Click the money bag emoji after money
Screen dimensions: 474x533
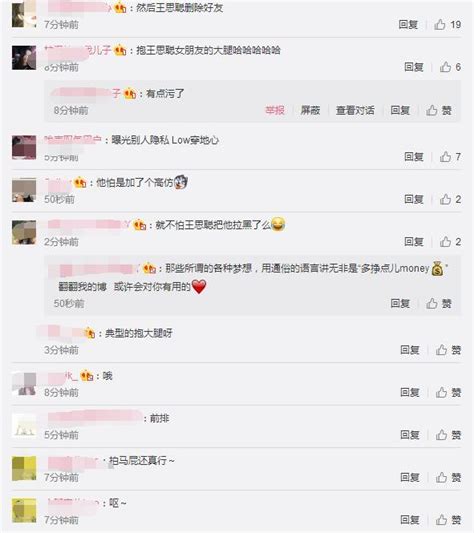coord(437,269)
